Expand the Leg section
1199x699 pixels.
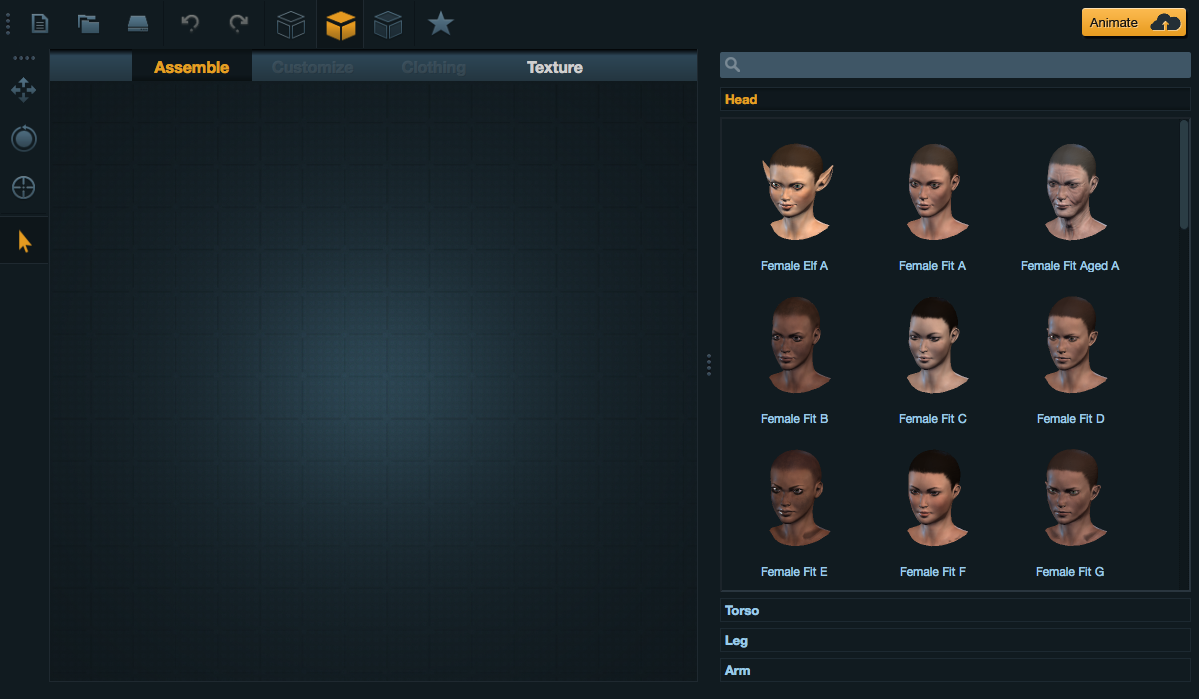pyautogui.click(x=955, y=640)
